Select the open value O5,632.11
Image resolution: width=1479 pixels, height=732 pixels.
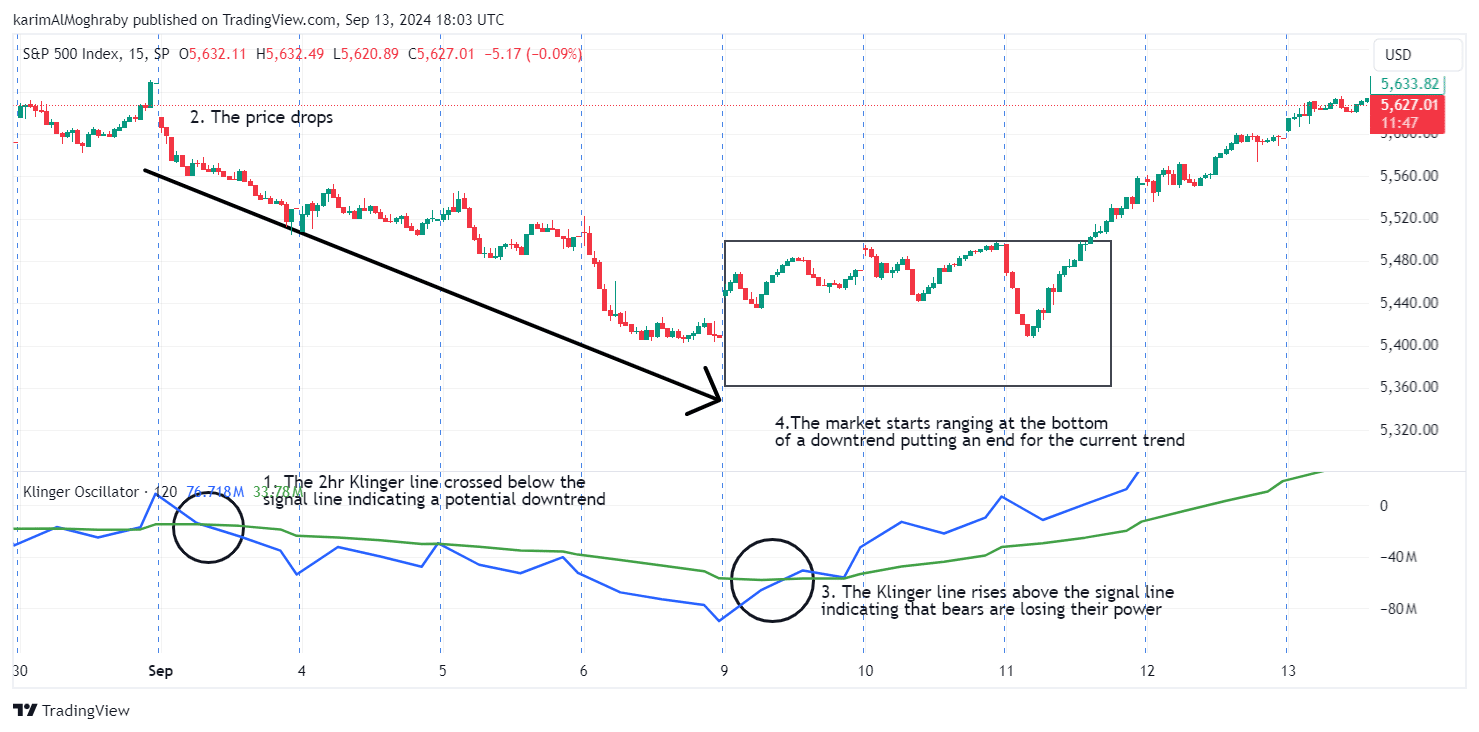(212, 53)
